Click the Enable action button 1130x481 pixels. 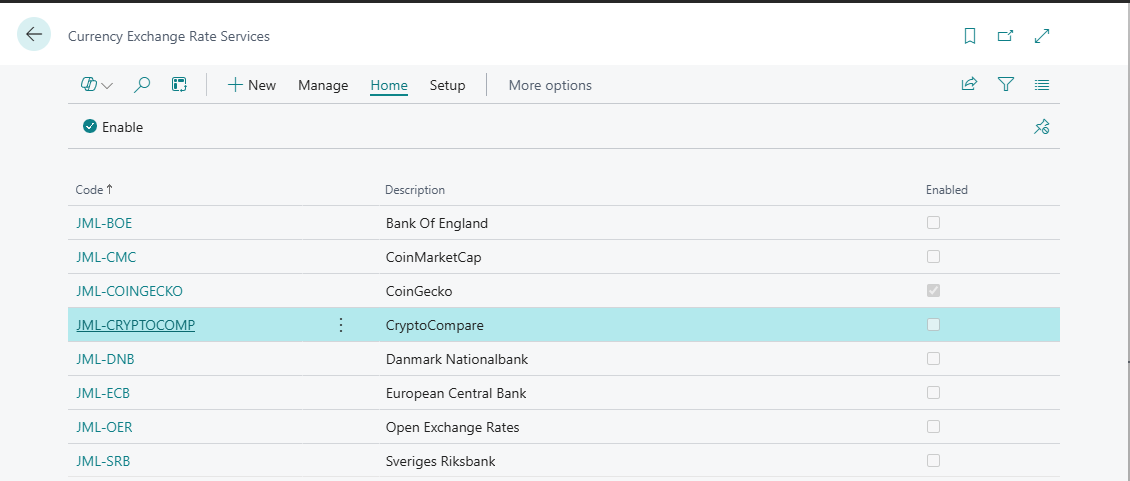point(113,127)
